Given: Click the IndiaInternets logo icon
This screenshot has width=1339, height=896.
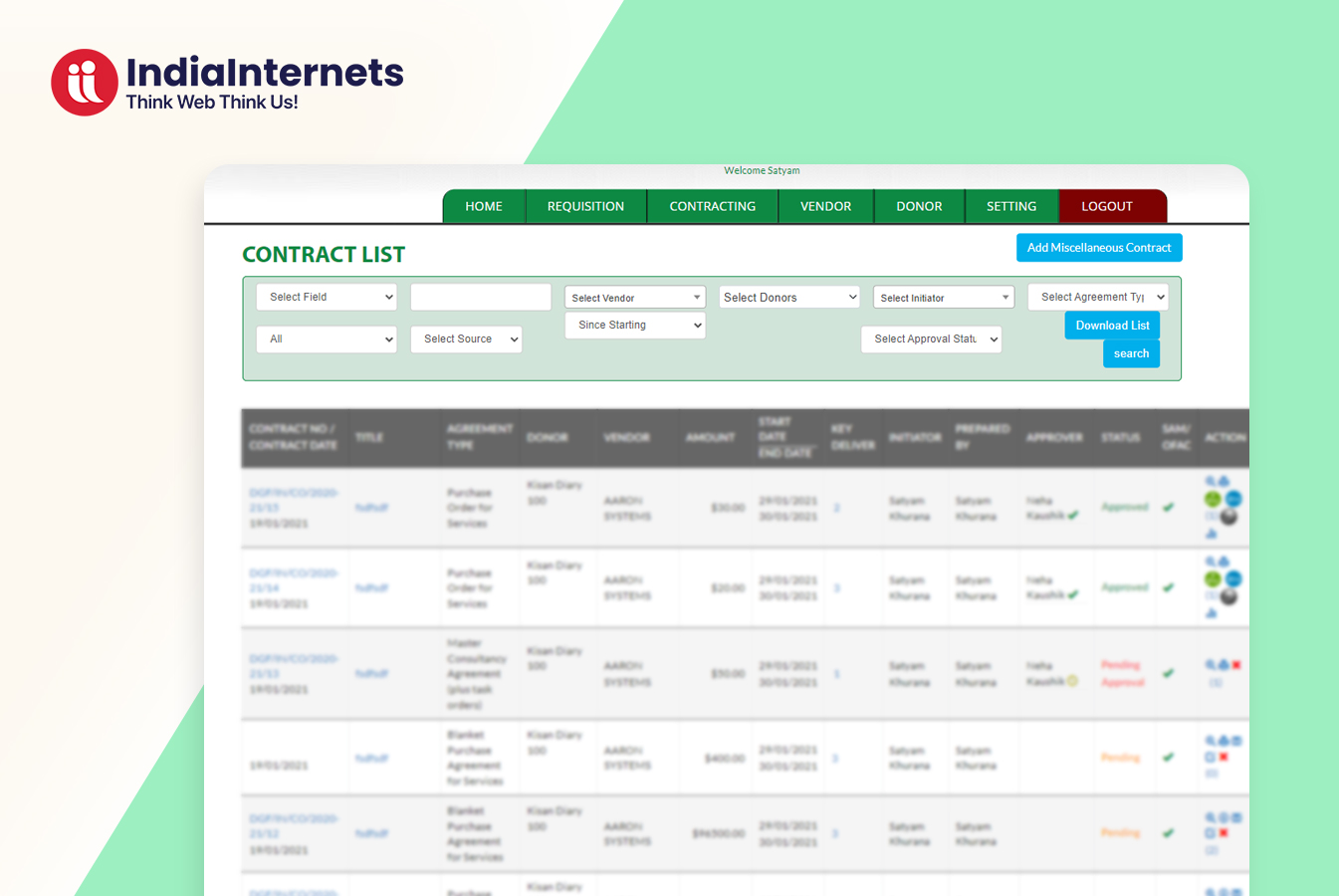Looking at the screenshot, I should click(85, 83).
